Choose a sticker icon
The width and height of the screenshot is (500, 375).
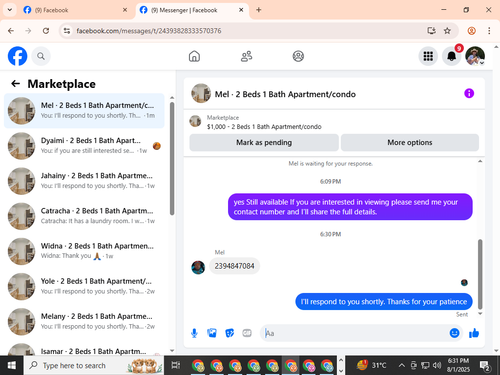[229, 333]
